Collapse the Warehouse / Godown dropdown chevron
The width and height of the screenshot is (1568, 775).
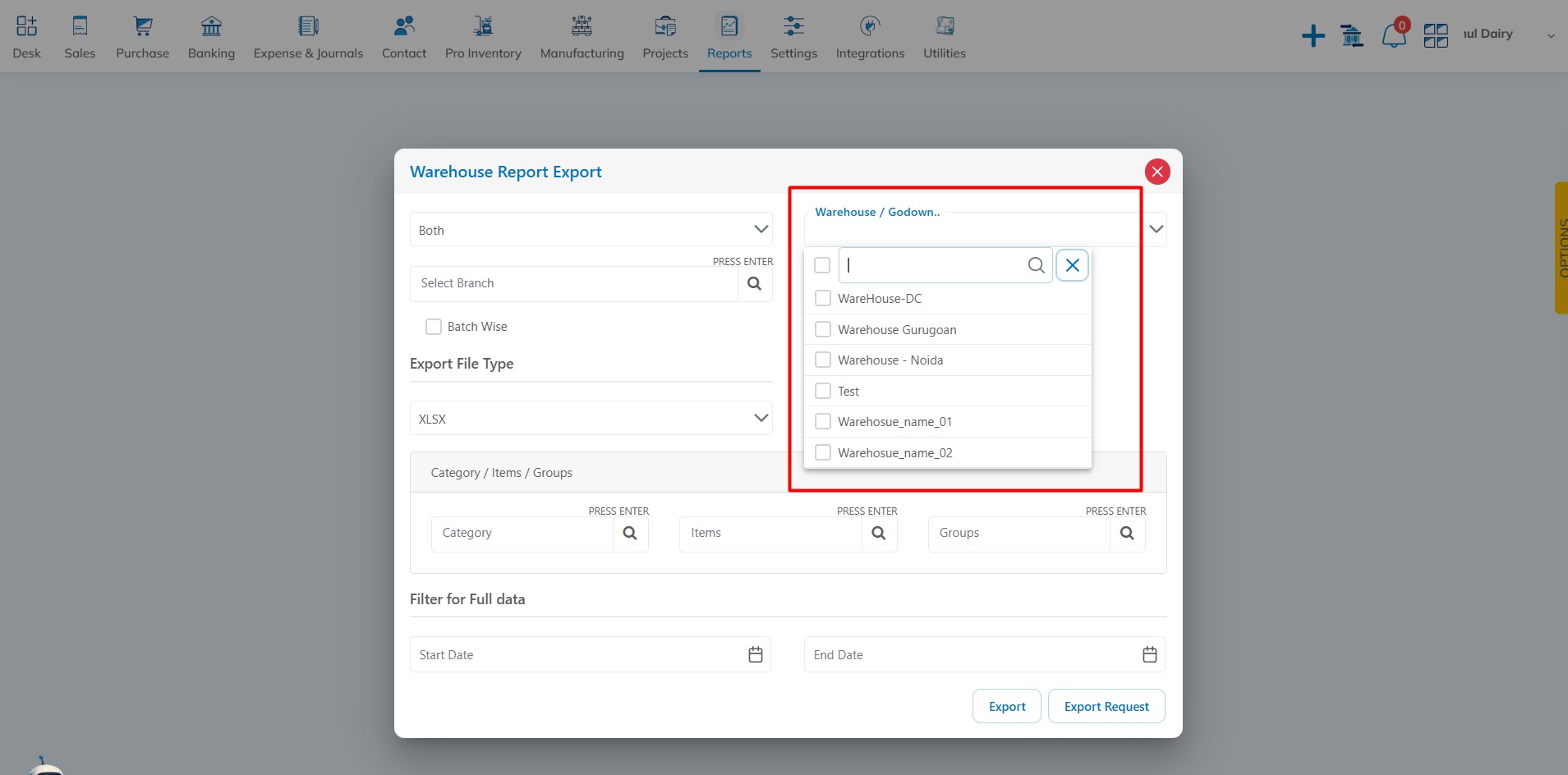click(x=1156, y=229)
